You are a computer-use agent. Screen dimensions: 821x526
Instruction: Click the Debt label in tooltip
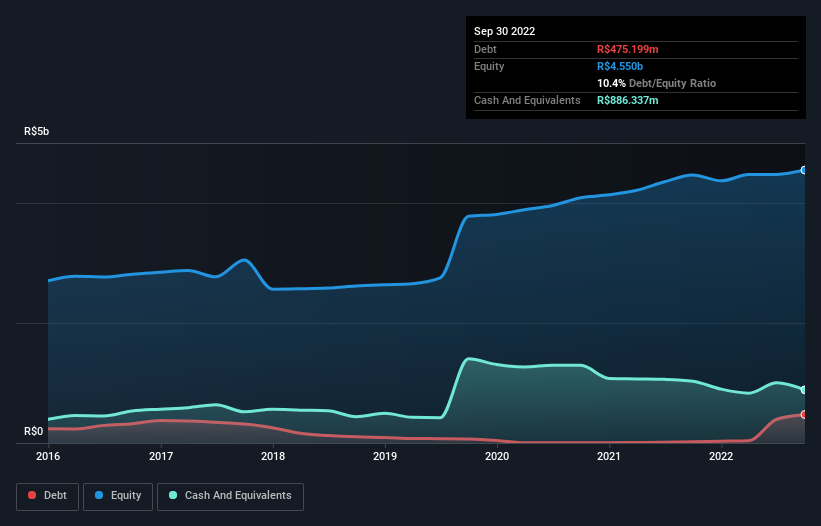pyautogui.click(x=485, y=49)
